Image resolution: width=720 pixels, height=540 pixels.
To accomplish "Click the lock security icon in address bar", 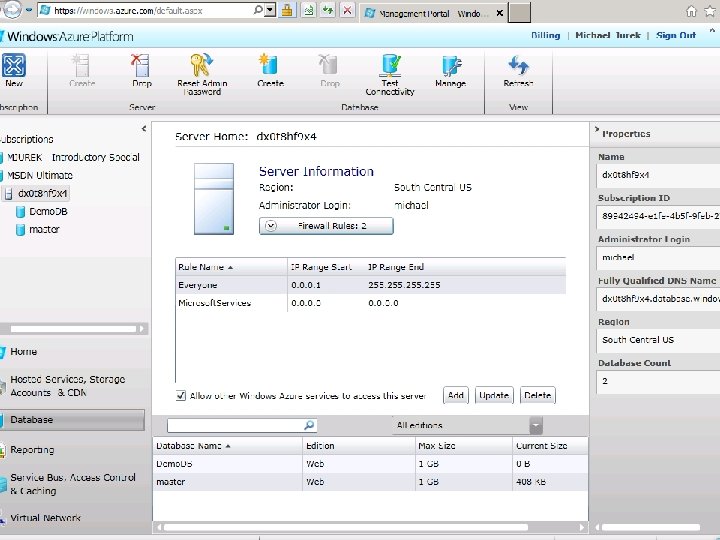I will (x=287, y=10).
